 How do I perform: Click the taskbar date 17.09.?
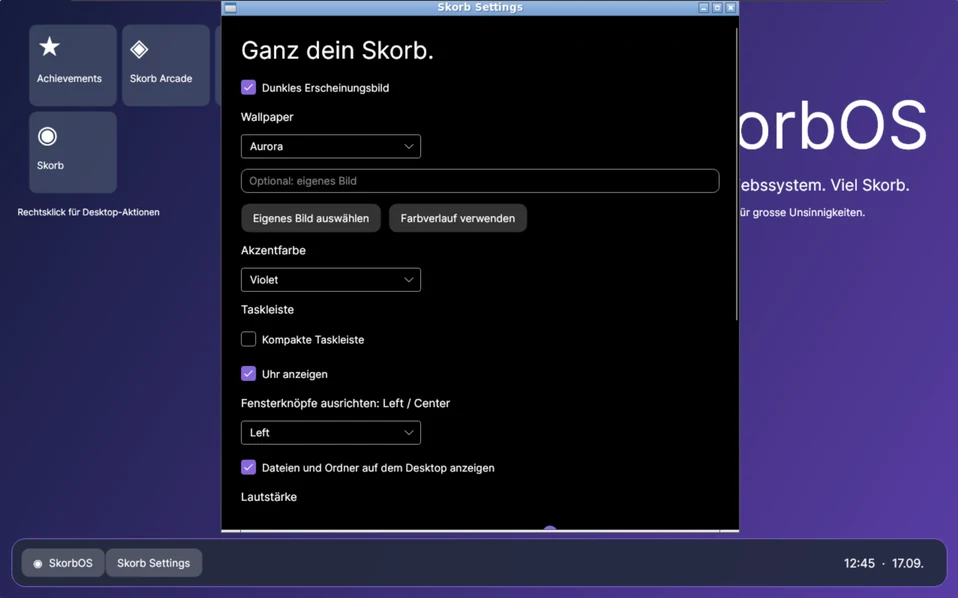[907, 563]
